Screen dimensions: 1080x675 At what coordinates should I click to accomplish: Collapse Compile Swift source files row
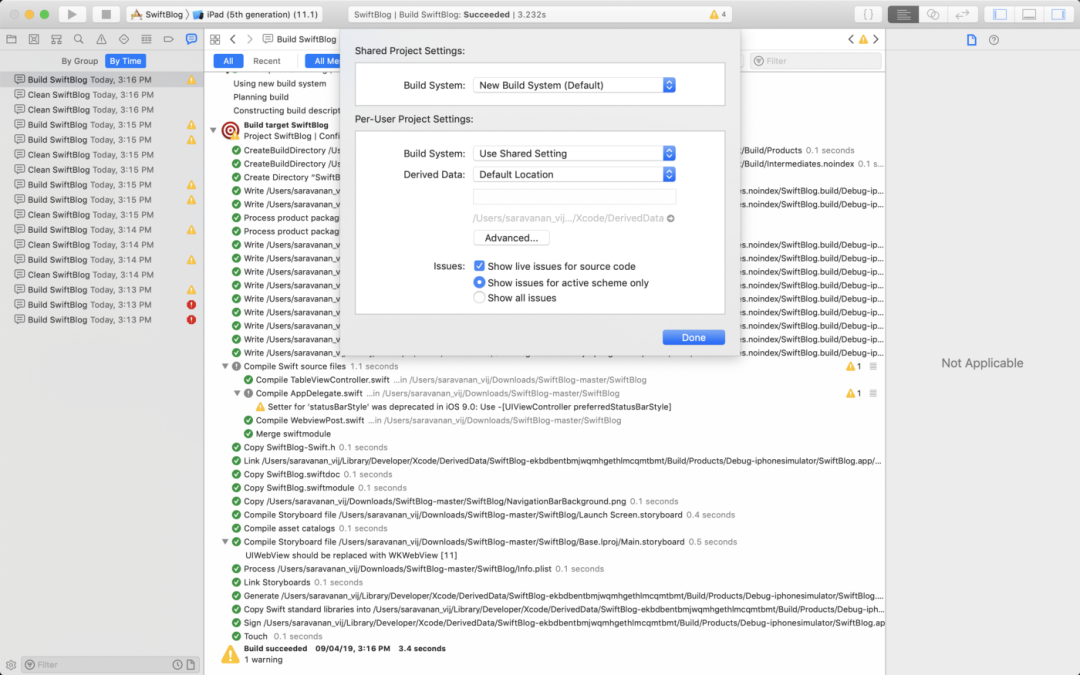click(x=225, y=366)
